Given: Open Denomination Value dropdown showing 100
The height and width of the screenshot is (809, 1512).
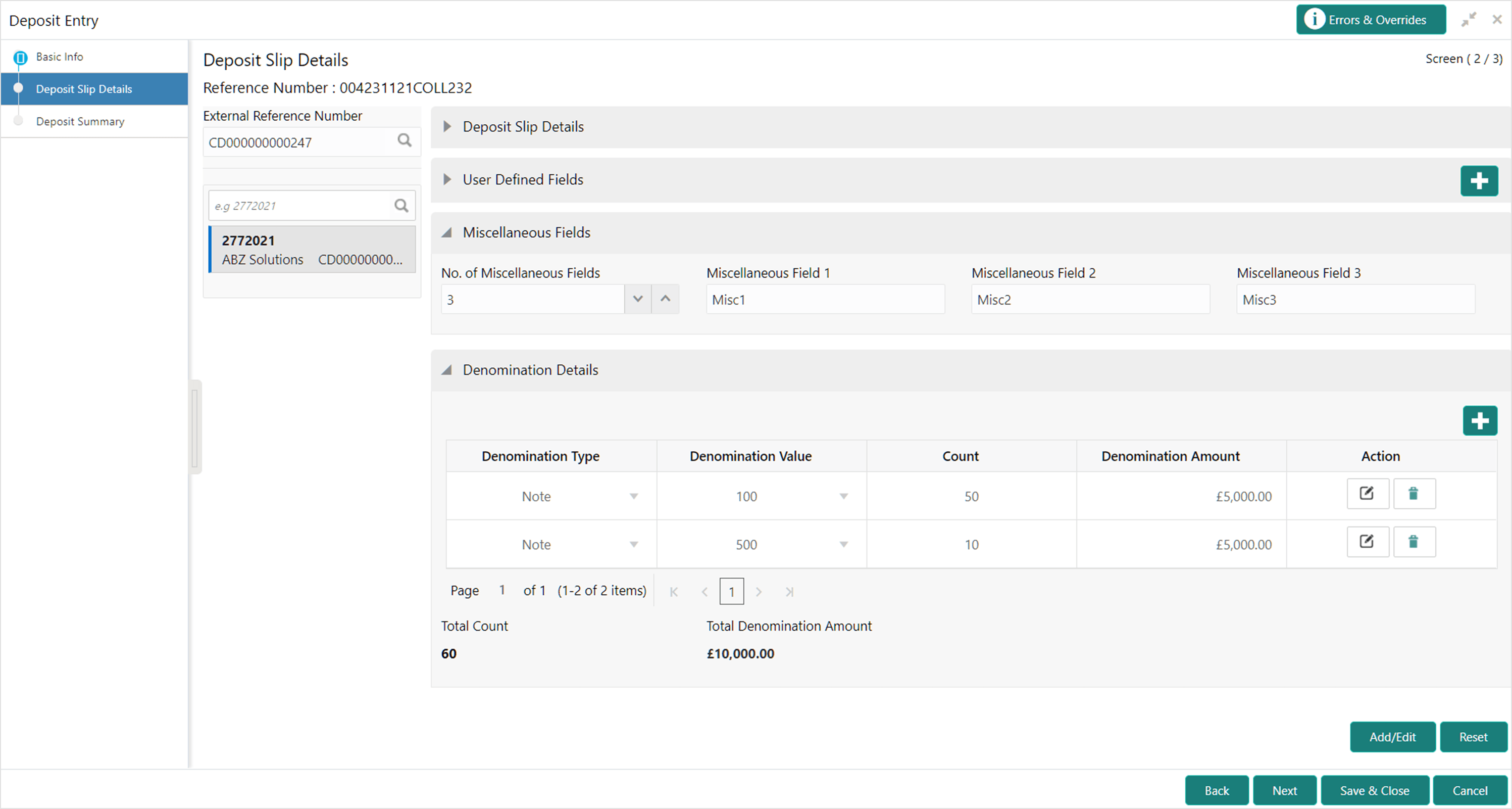Looking at the screenshot, I should 843,496.
